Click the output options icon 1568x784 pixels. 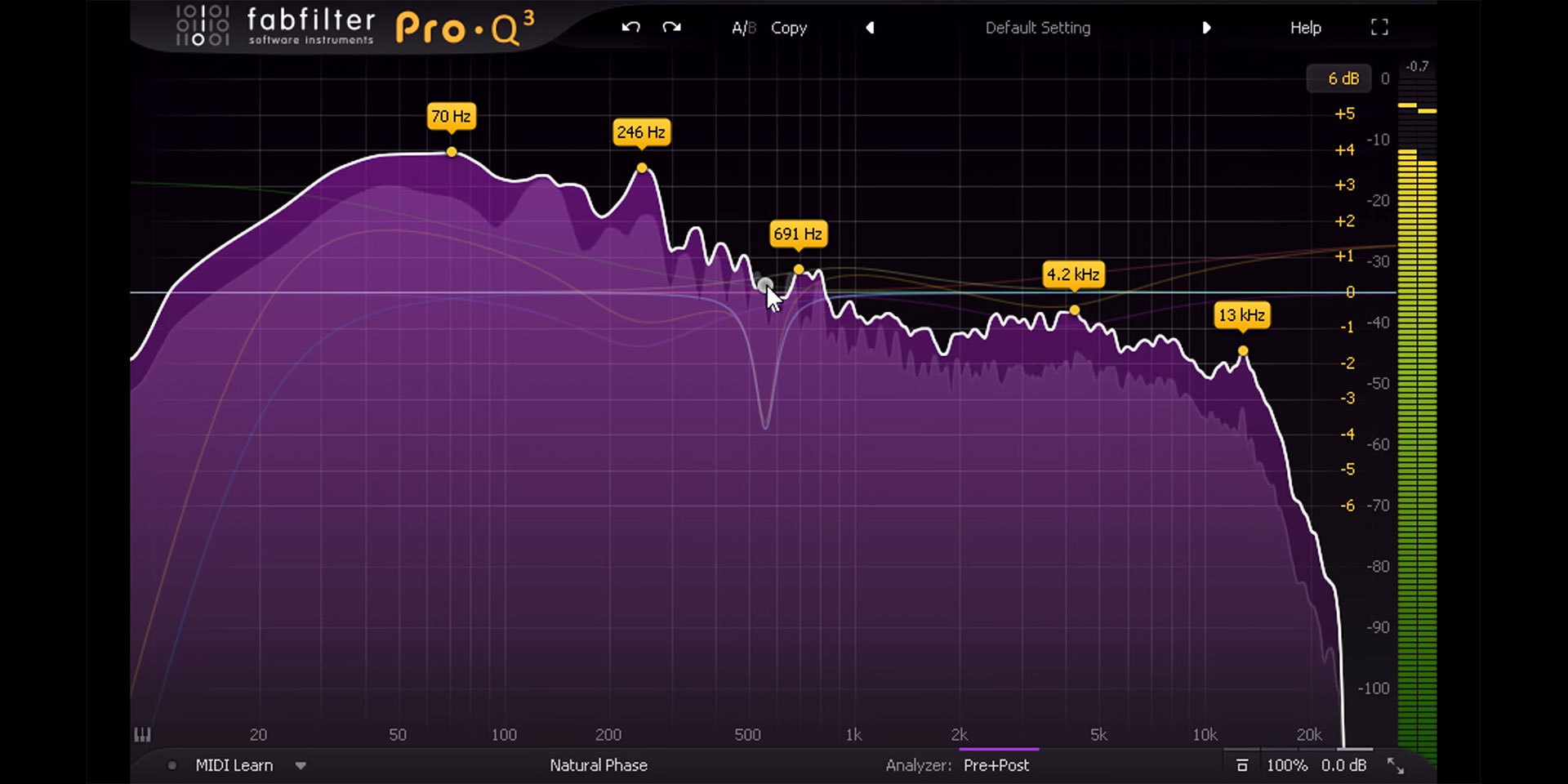tap(1242, 765)
